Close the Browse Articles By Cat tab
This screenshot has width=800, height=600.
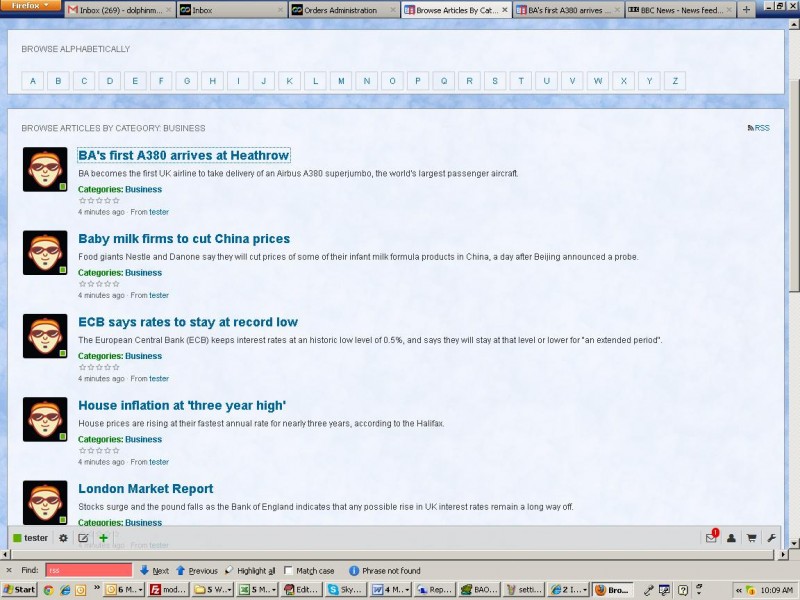click(x=505, y=10)
